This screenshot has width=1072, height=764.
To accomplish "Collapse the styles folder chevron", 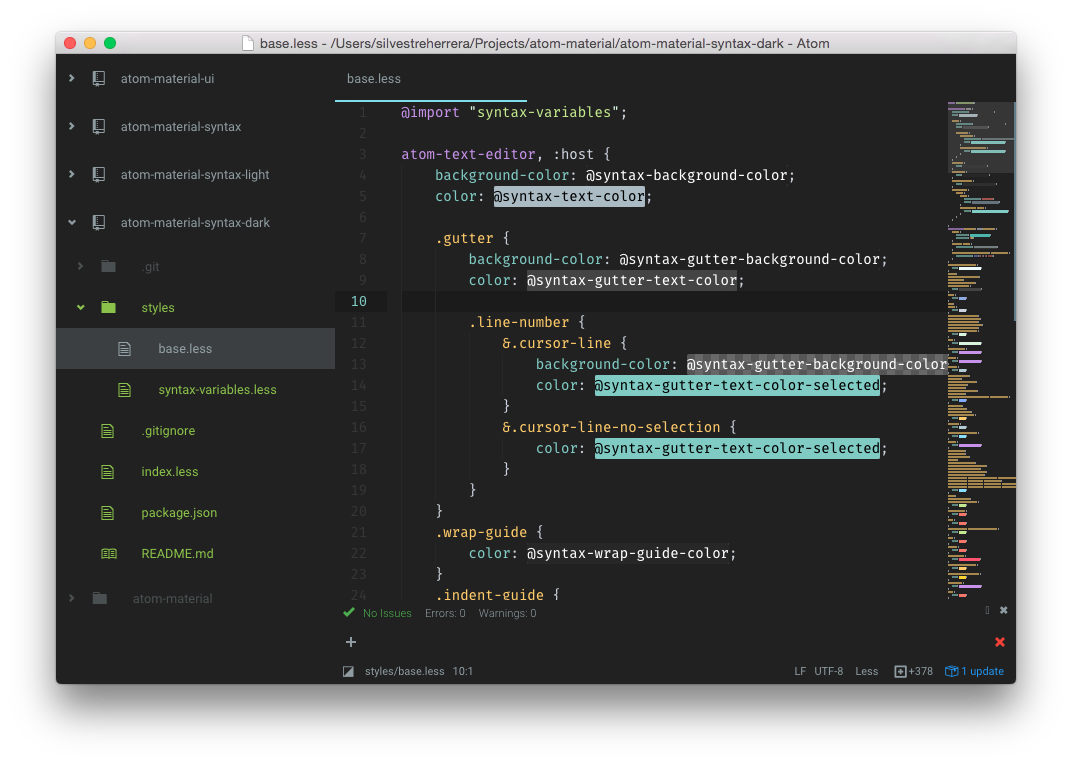I will click(81, 307).
